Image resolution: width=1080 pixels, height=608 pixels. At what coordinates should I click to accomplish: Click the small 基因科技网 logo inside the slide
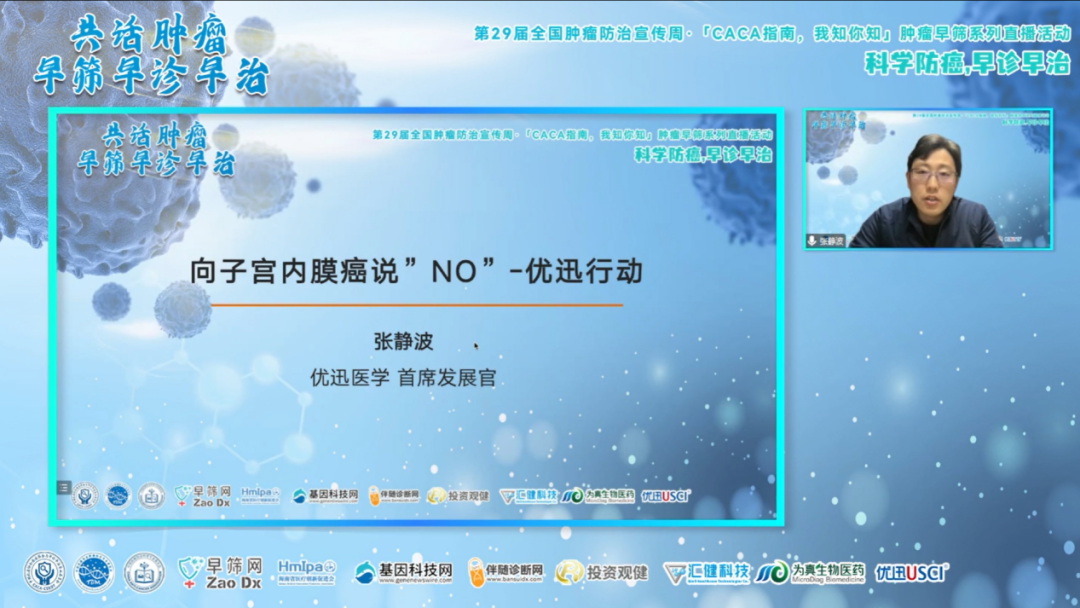click(325, 496)
